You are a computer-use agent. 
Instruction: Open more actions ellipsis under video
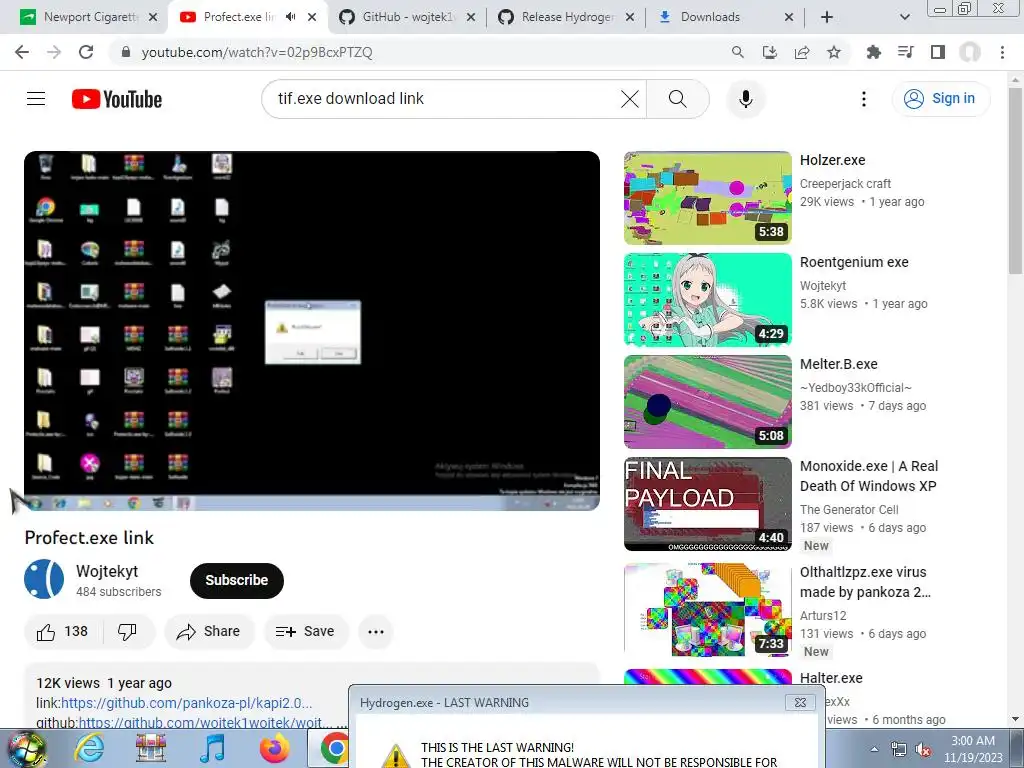coord(376,632)
